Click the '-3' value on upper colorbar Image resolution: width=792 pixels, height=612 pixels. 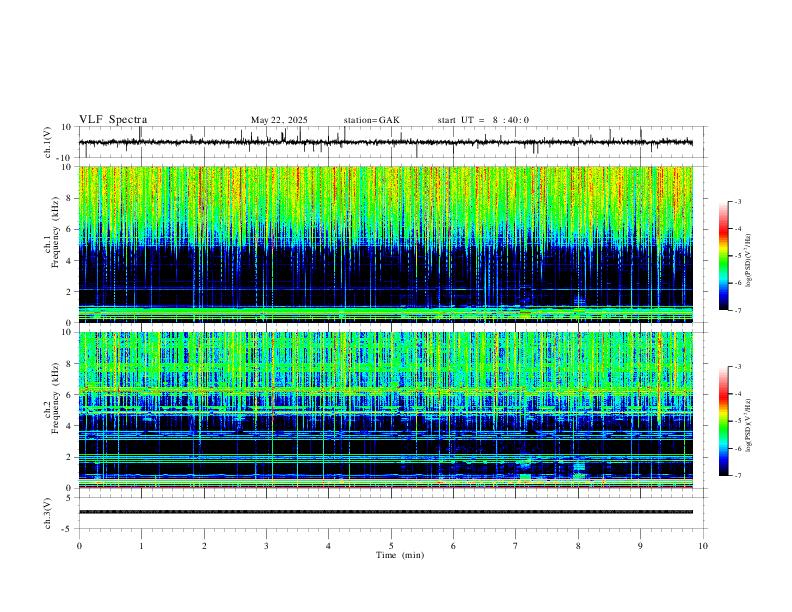[x=737, y=201]
